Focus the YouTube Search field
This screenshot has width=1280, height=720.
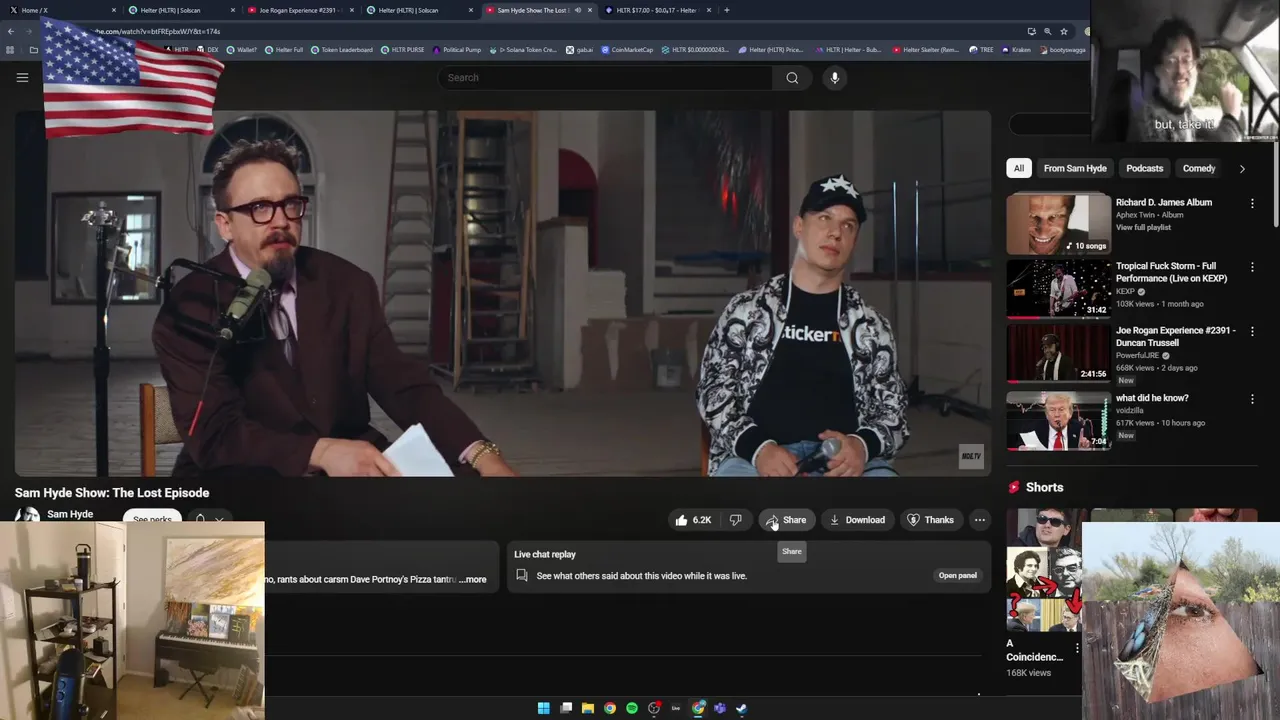coord(605,78)
